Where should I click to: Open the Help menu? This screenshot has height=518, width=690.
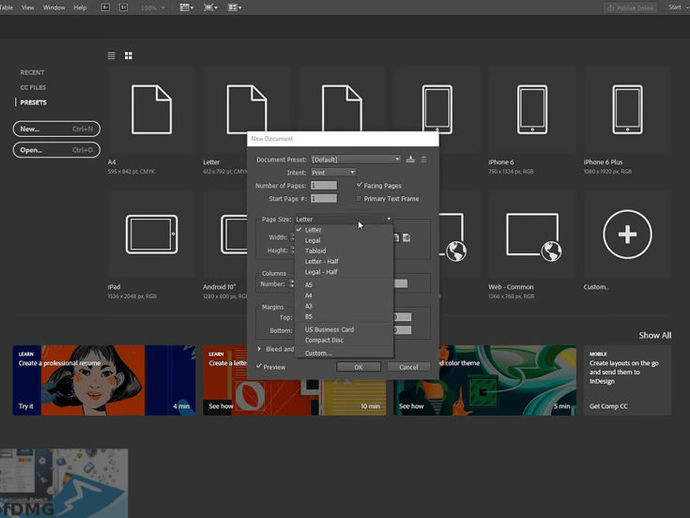[x=80, y=7]
